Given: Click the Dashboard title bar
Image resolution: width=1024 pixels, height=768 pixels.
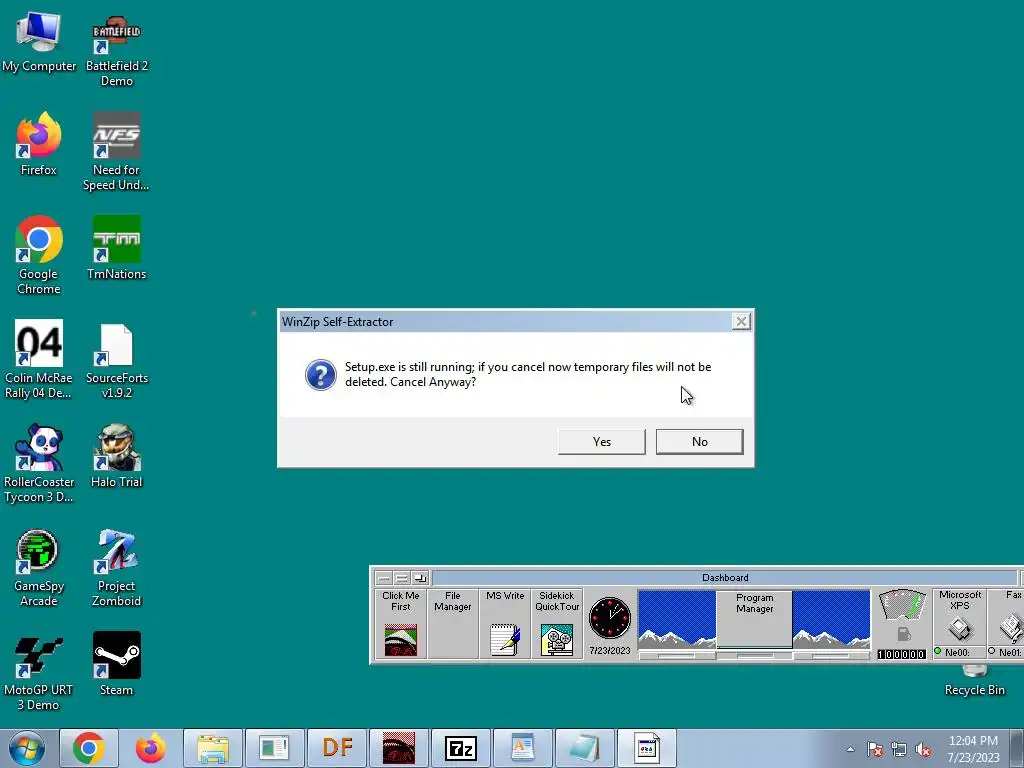Looking at the screenshot, I should pyautogui.click(x=725, y=577).
